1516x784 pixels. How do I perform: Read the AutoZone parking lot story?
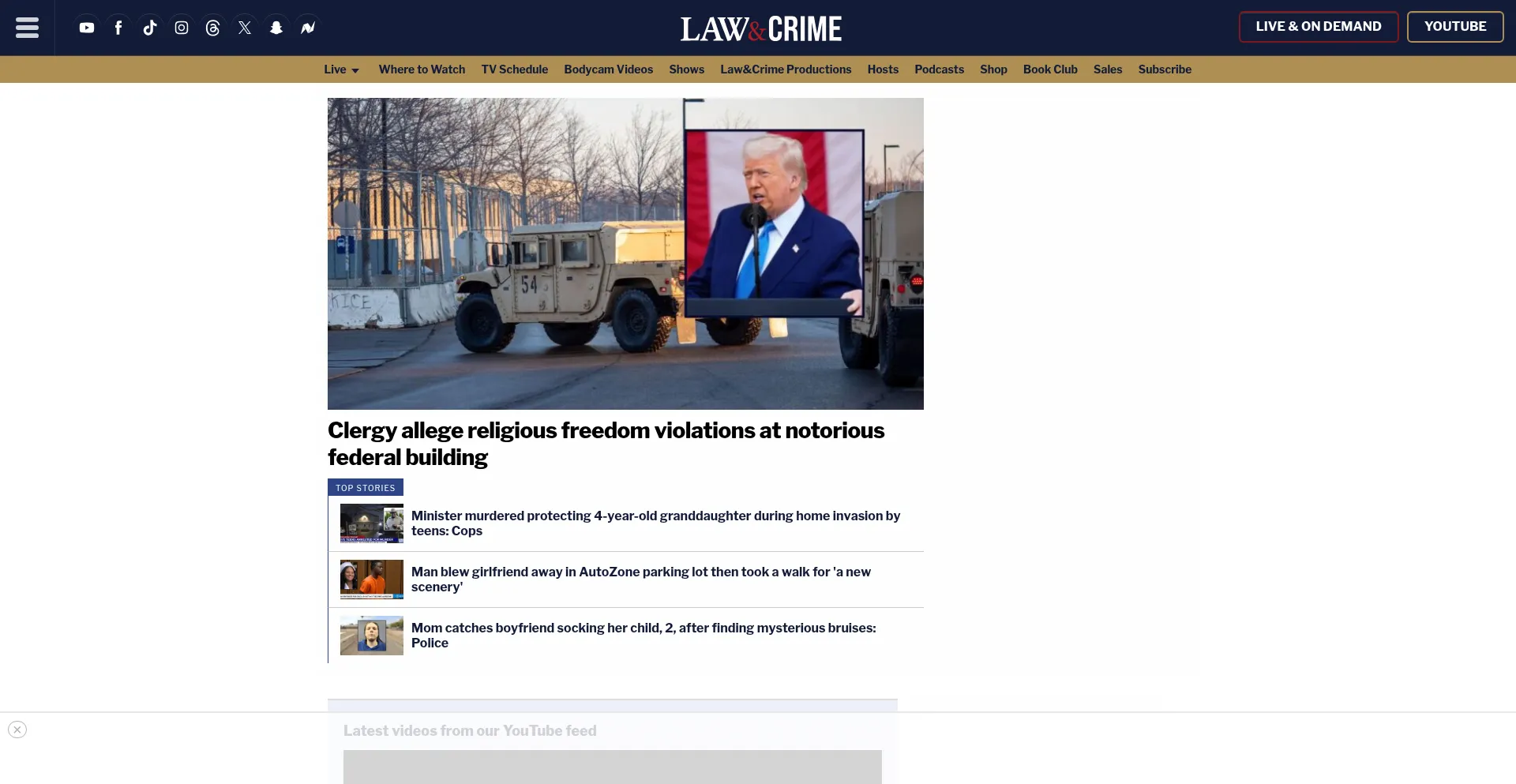[641, 580]
